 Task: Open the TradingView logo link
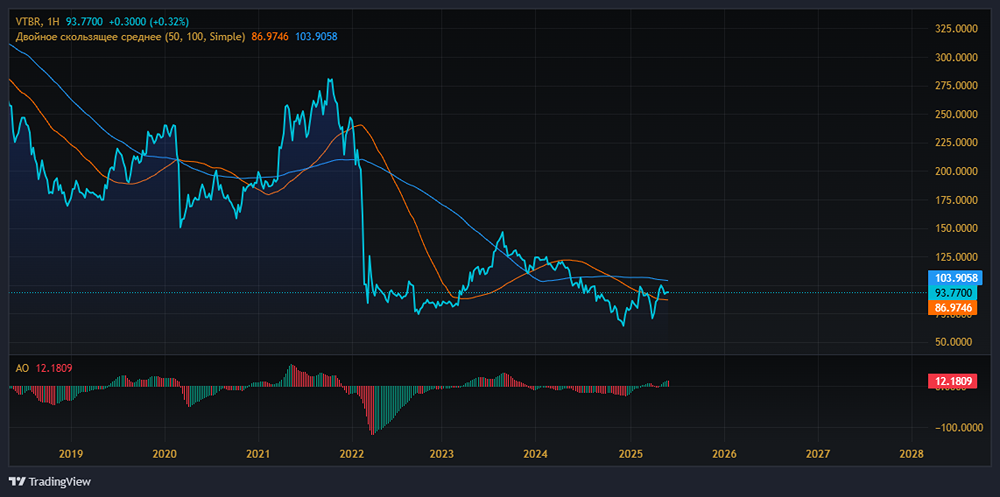pos(50,482)
